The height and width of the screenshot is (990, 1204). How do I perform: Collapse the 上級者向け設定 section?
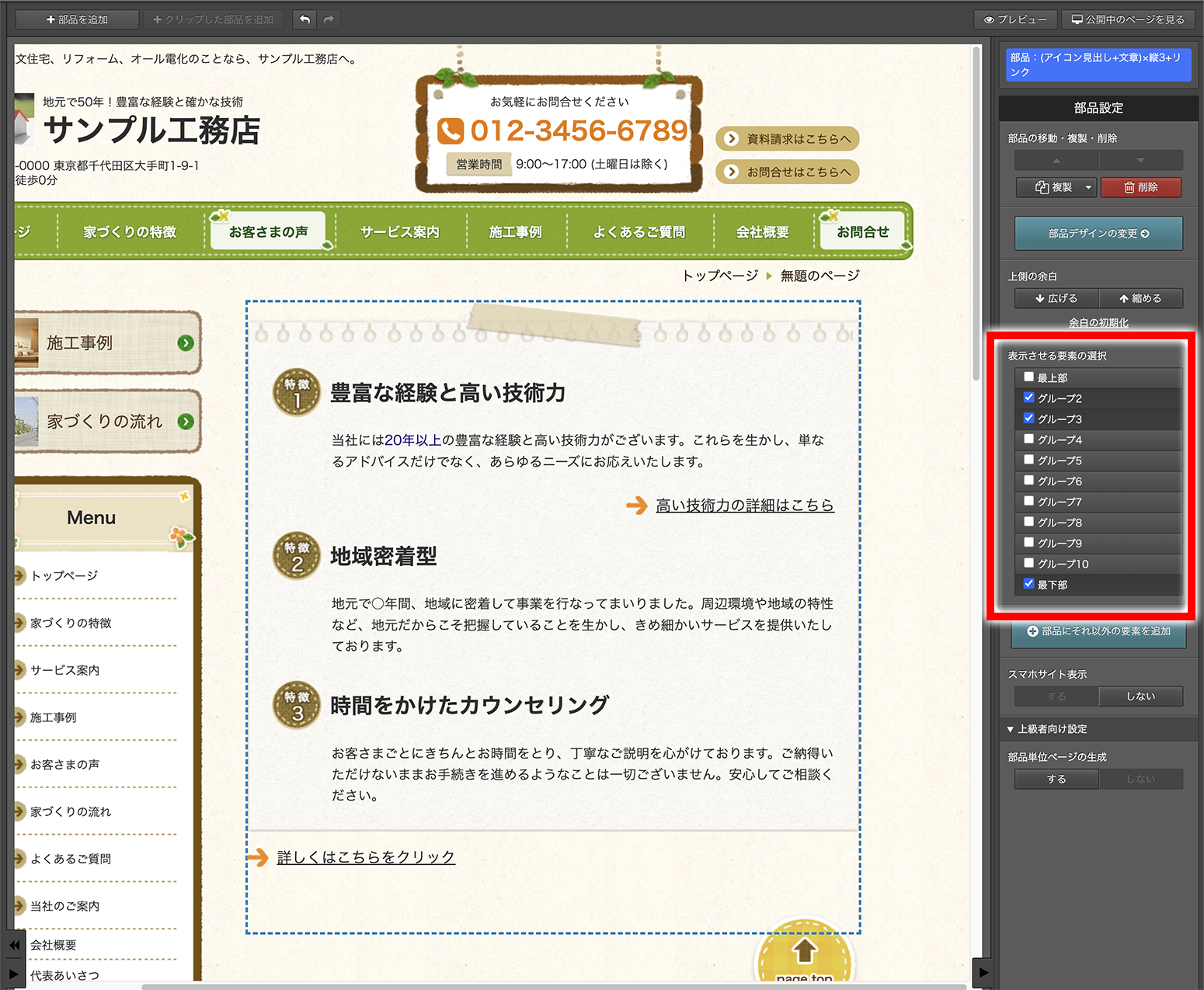(1011, 729)
